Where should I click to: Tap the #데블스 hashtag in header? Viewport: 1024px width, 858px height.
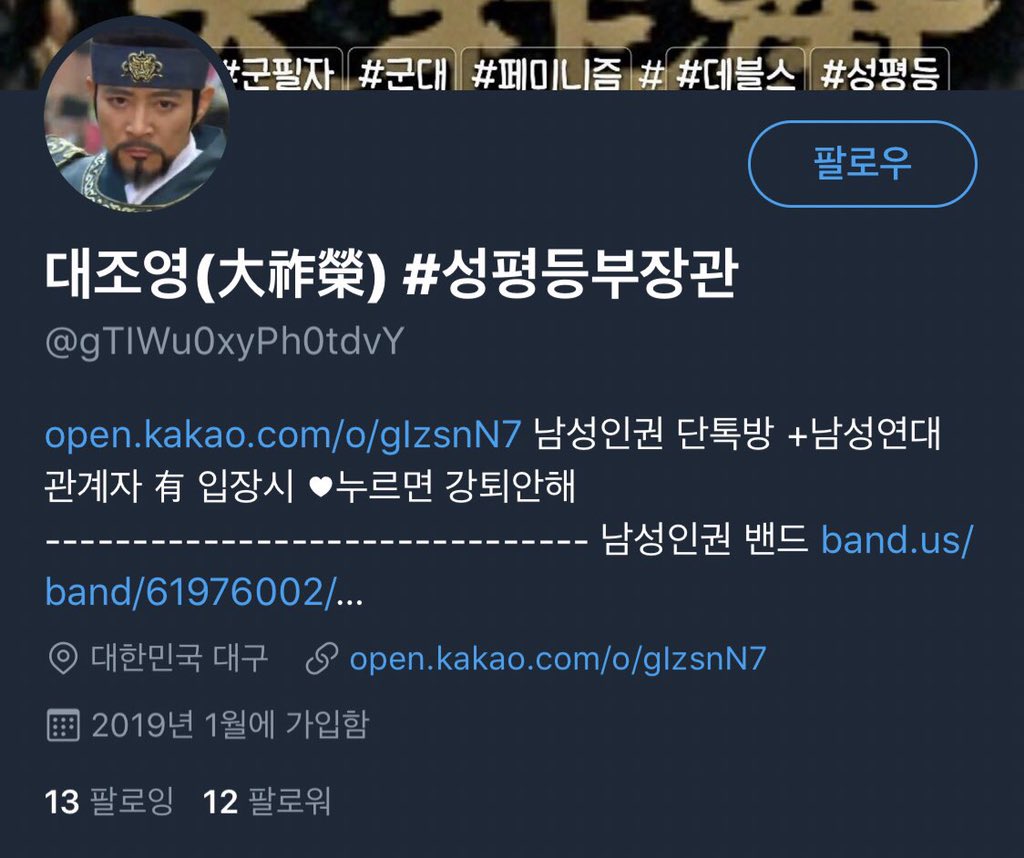735,72
